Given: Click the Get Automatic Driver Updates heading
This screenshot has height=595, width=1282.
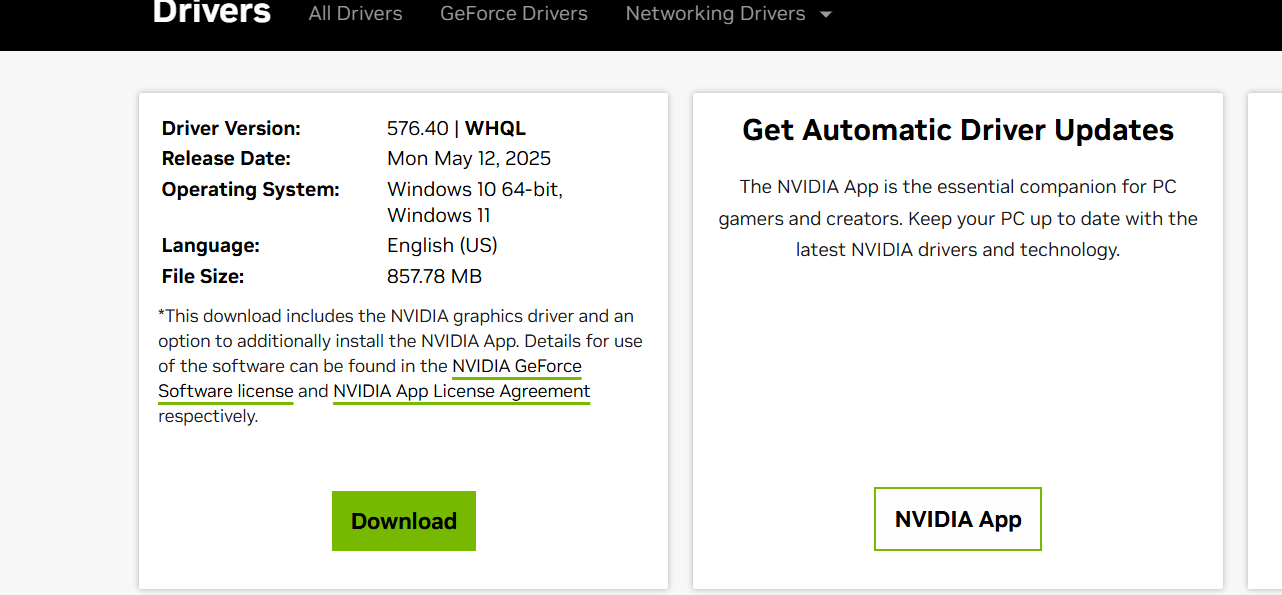Looking at the screenshot, I should pos(958,130).
